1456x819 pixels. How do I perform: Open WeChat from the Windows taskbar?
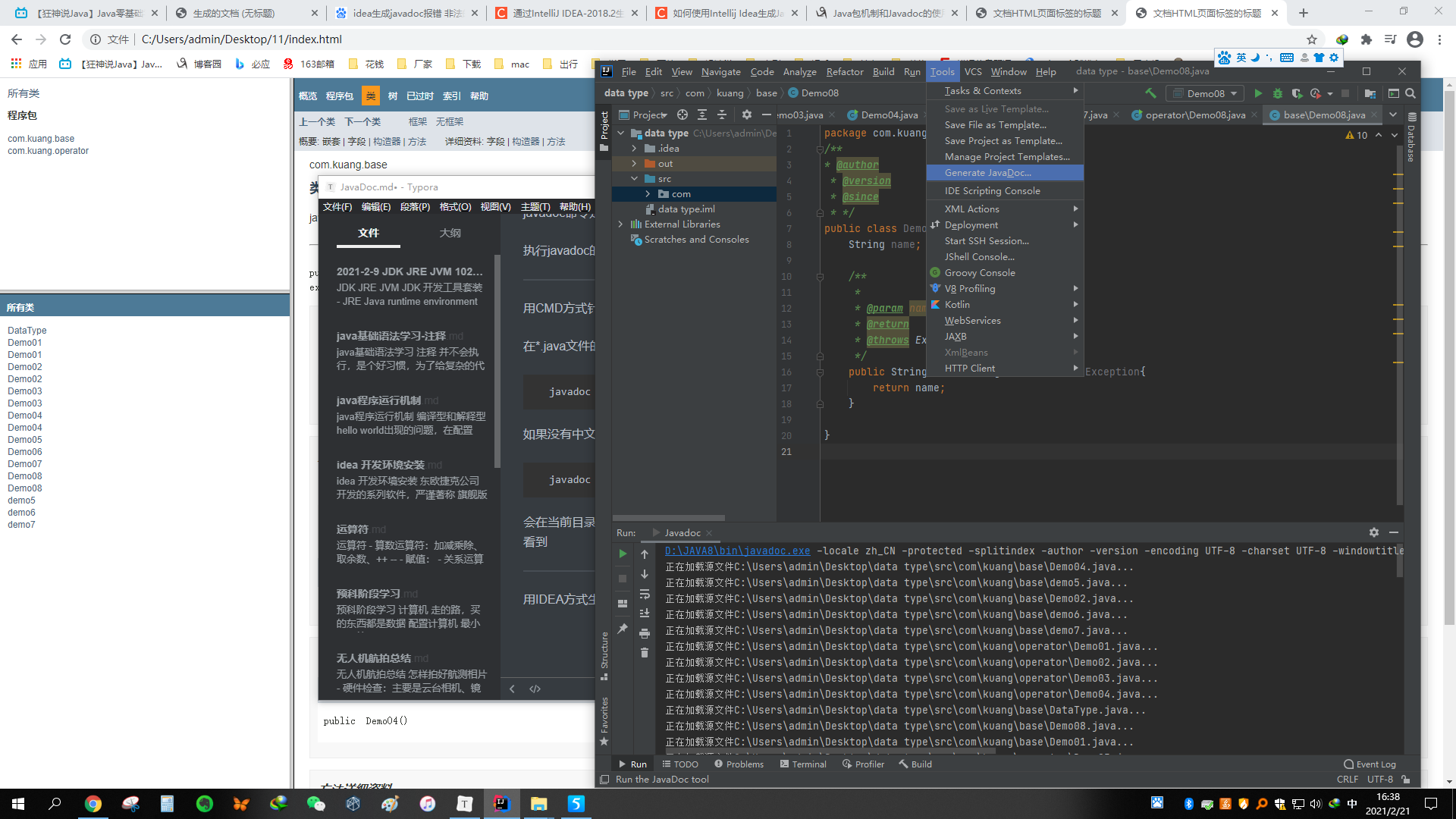click(x=315, y=804)
